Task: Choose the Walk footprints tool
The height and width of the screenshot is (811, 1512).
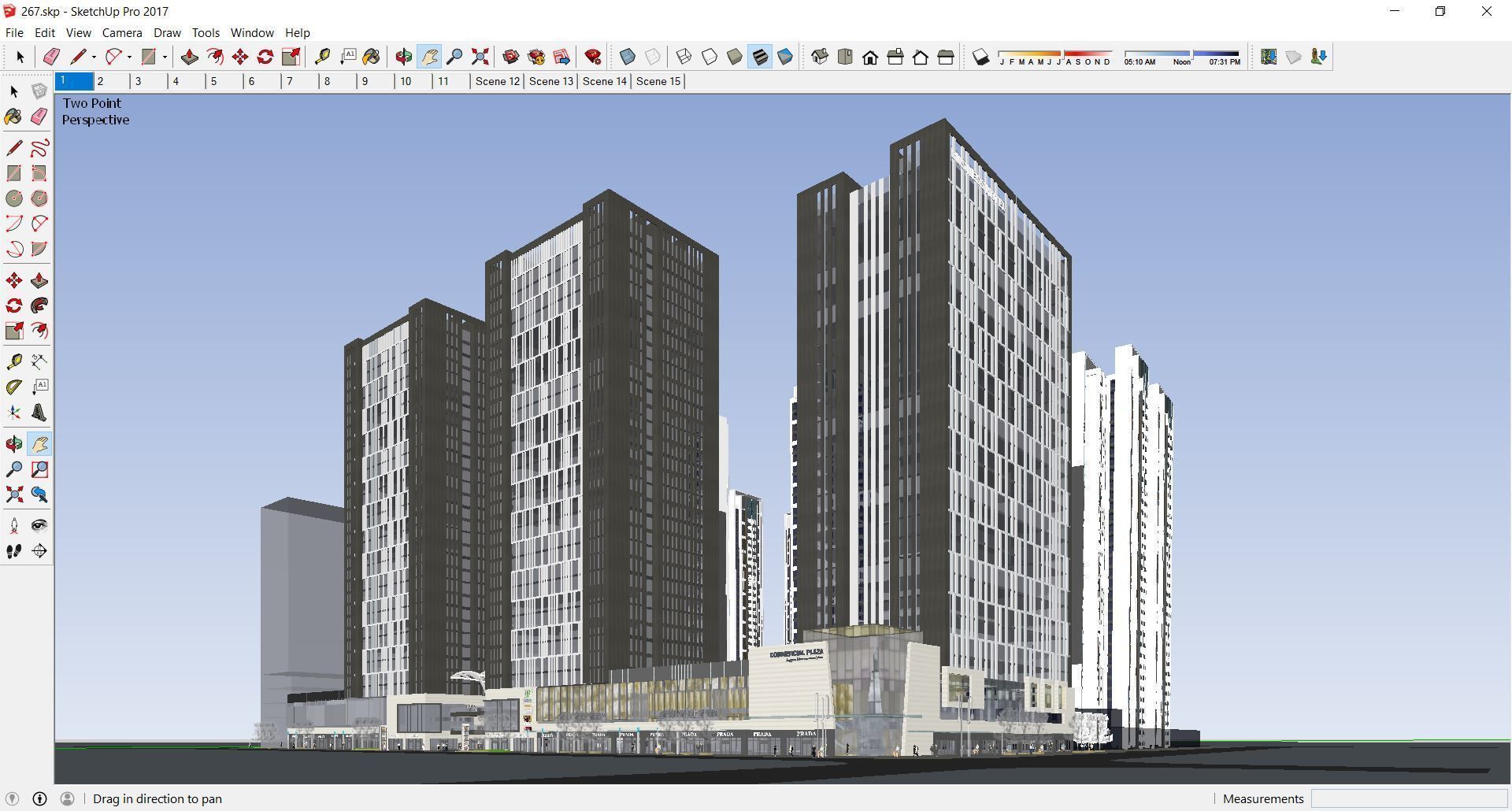Action: pos(14,551)
